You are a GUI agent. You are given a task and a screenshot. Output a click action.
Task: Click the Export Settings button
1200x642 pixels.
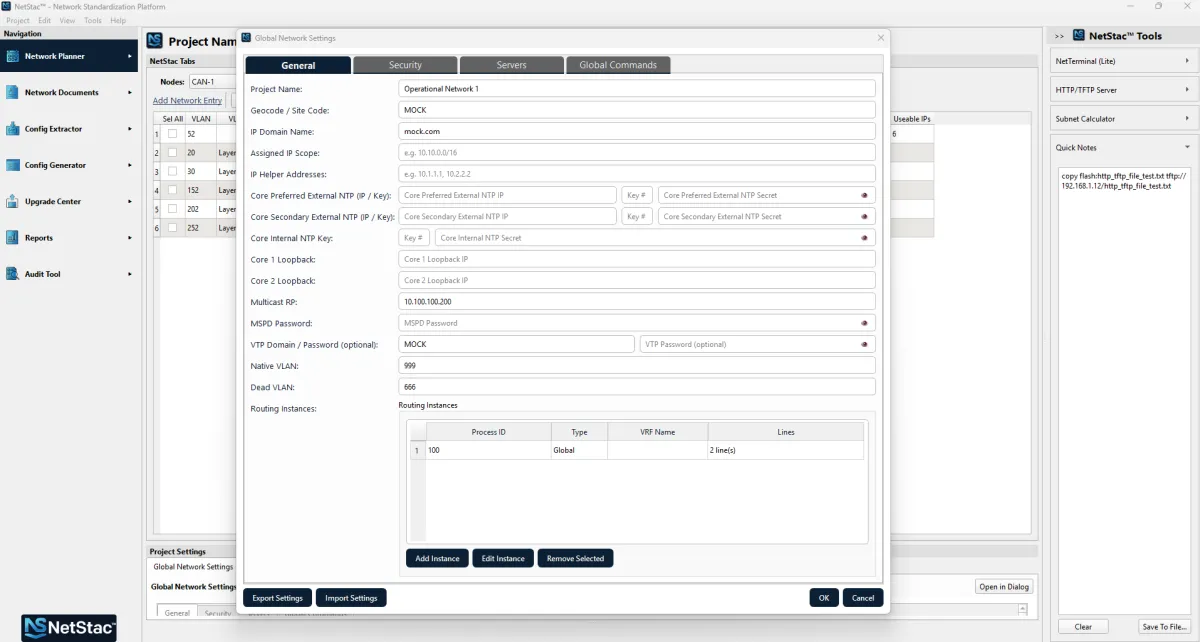pos(278,598)
